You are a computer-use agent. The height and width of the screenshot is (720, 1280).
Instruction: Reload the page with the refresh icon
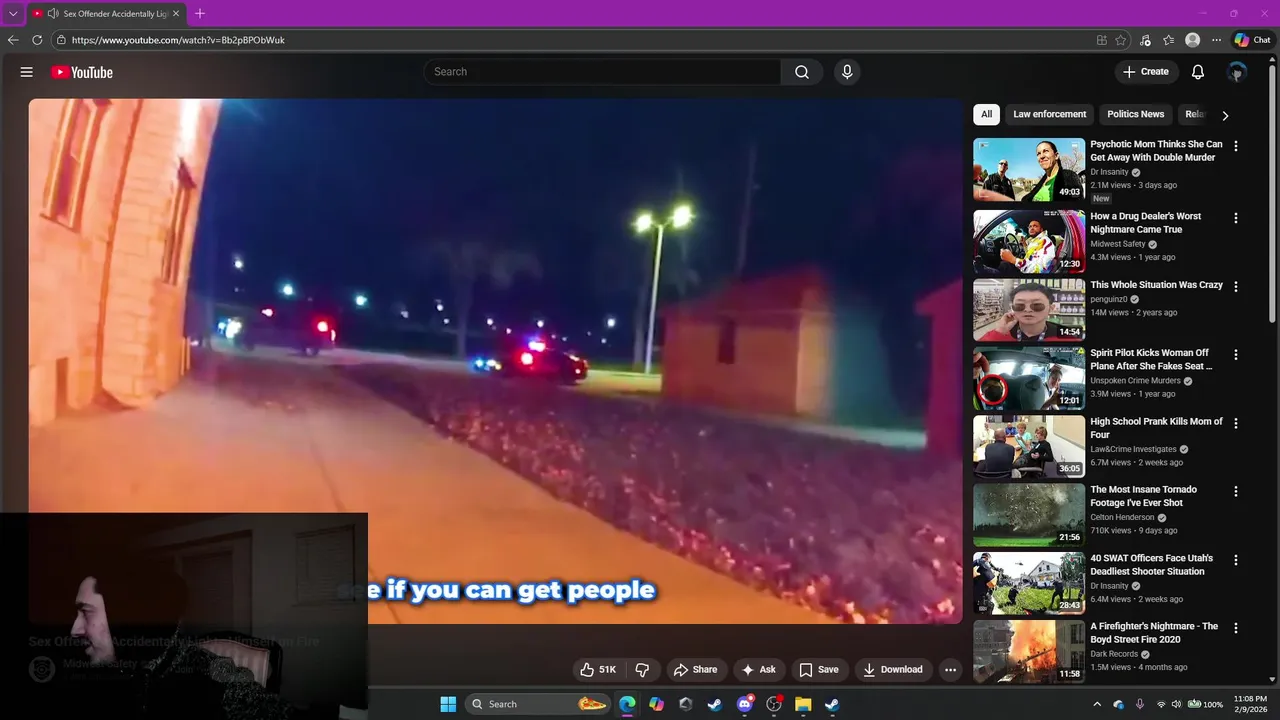[37, 40]
